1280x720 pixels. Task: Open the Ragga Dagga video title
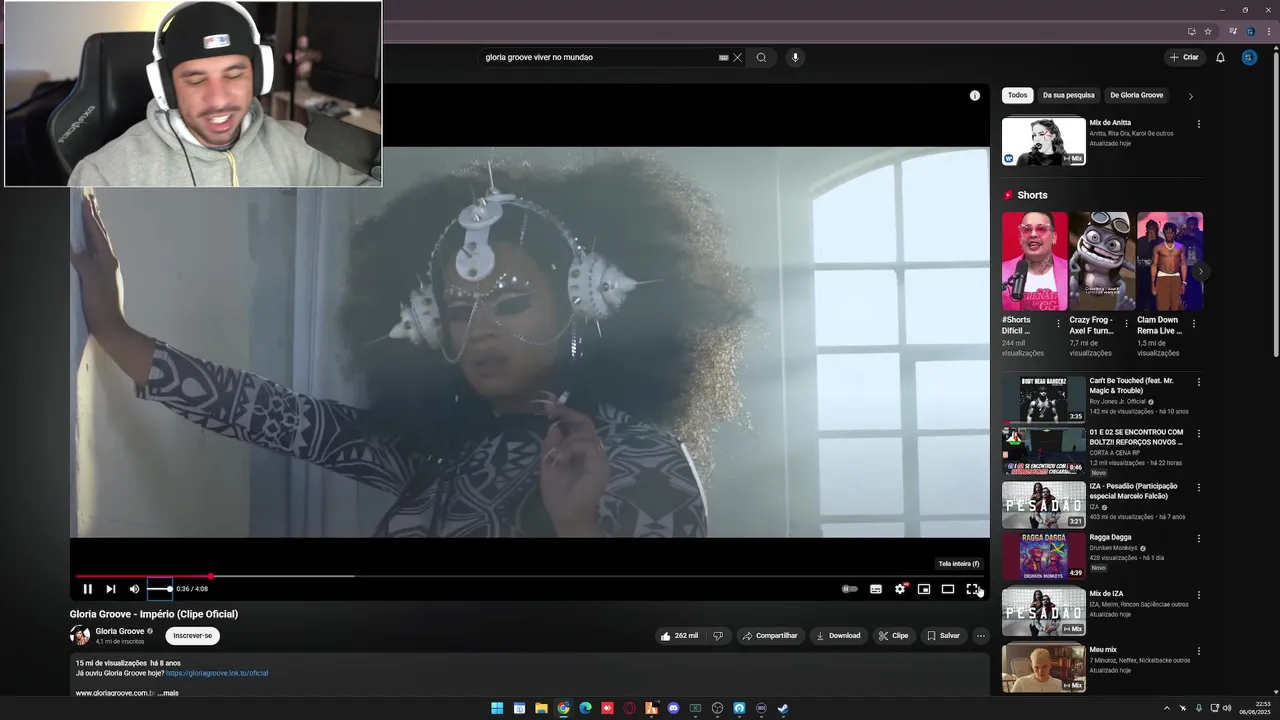[1110, 537]
